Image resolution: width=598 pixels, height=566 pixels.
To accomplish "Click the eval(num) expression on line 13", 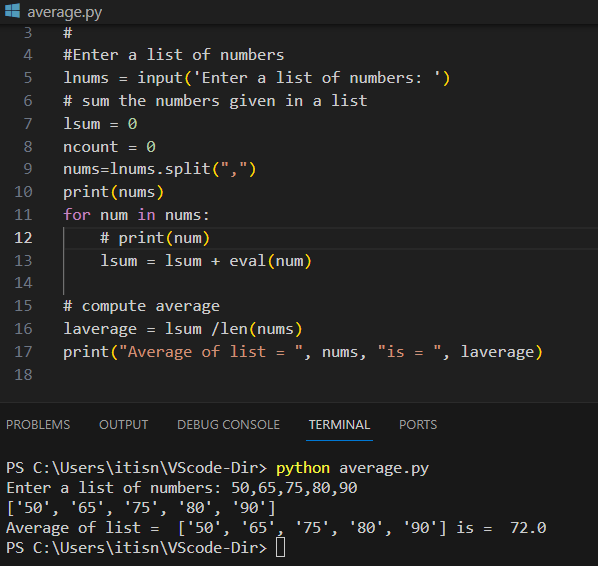I will pos(270,261).
